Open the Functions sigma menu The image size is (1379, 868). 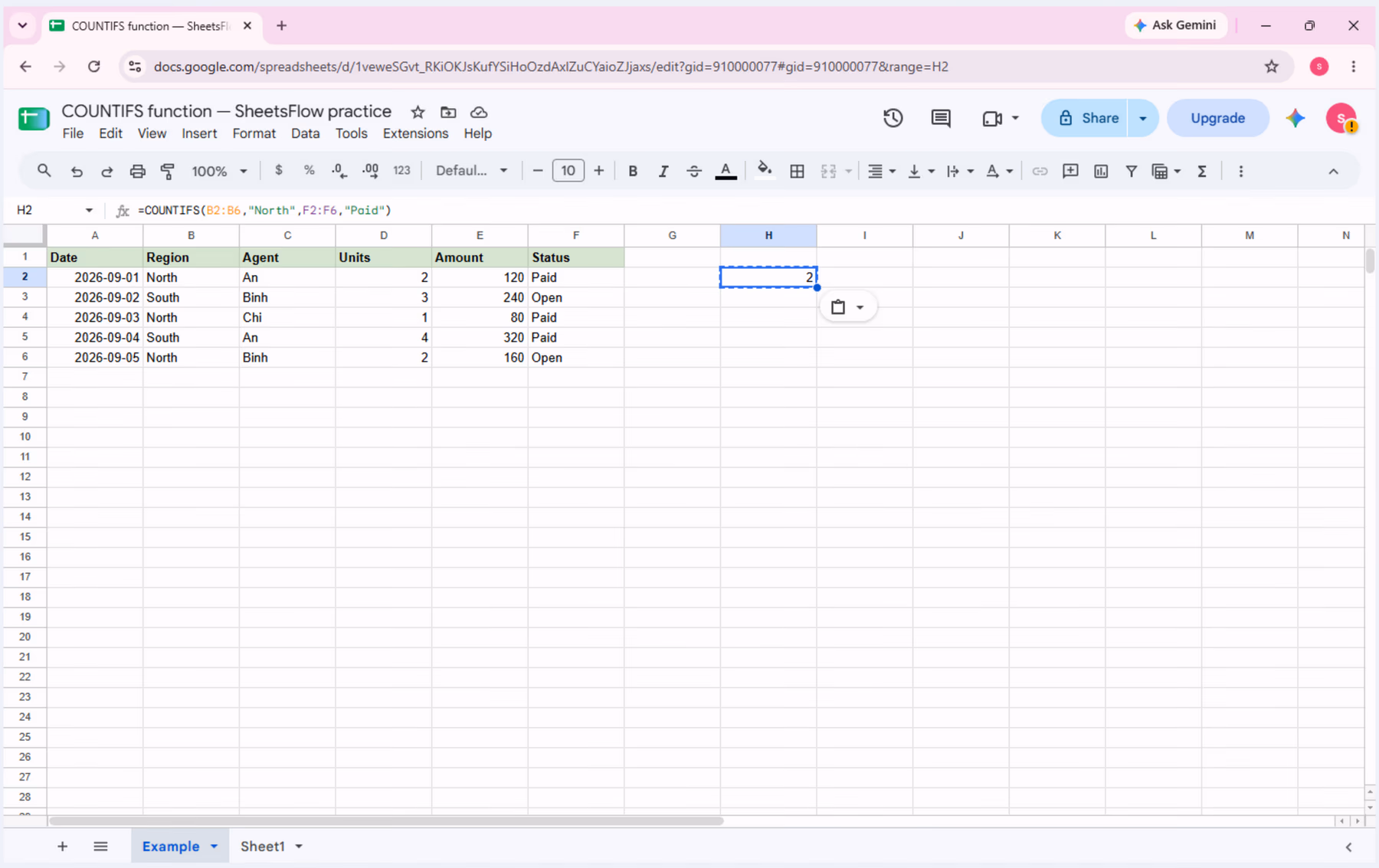tap(1202, 172)
